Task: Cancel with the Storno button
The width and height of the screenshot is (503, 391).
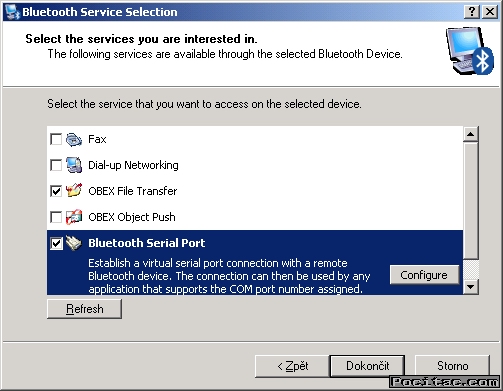Action: [452, 366]
